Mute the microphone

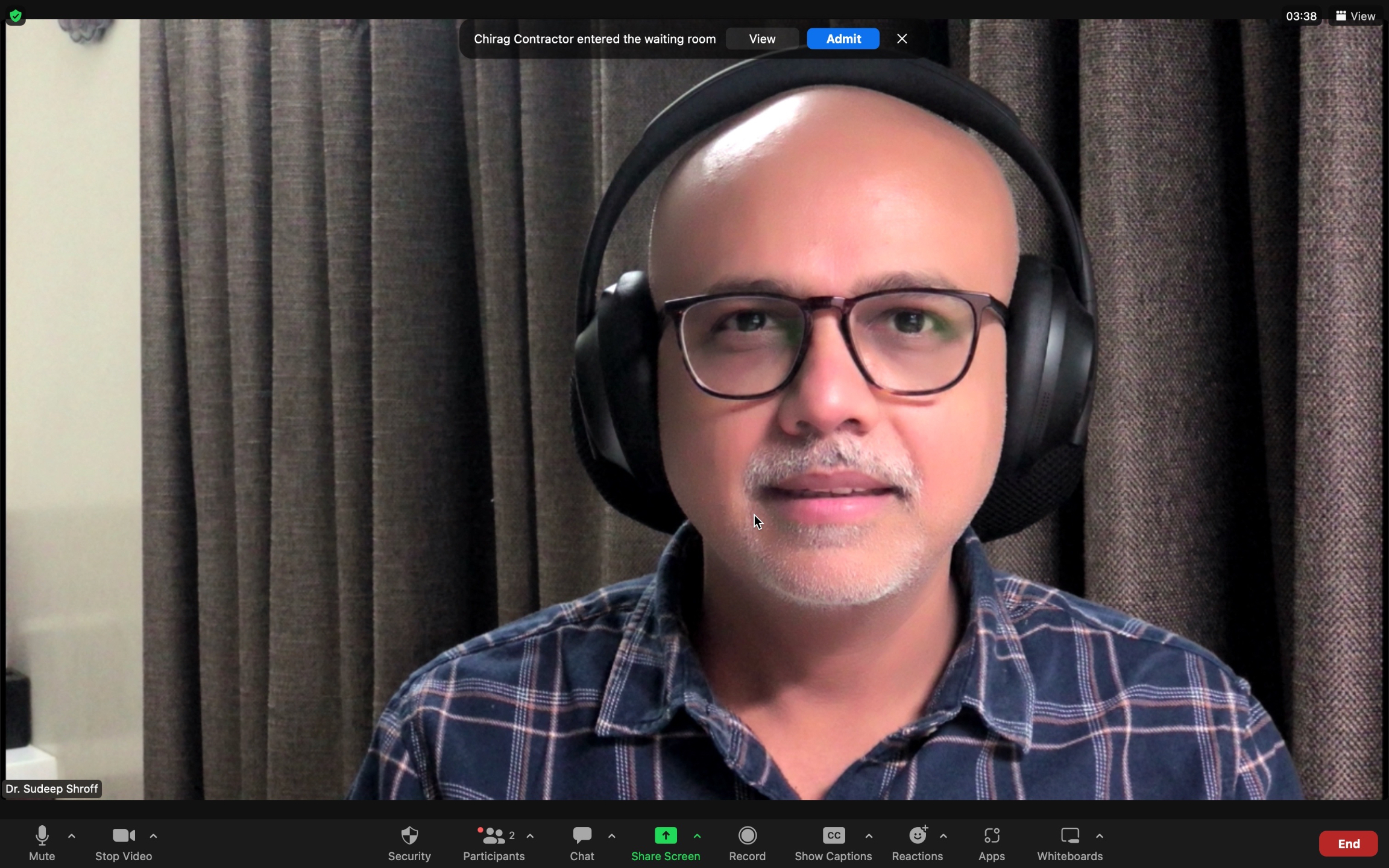42,842
